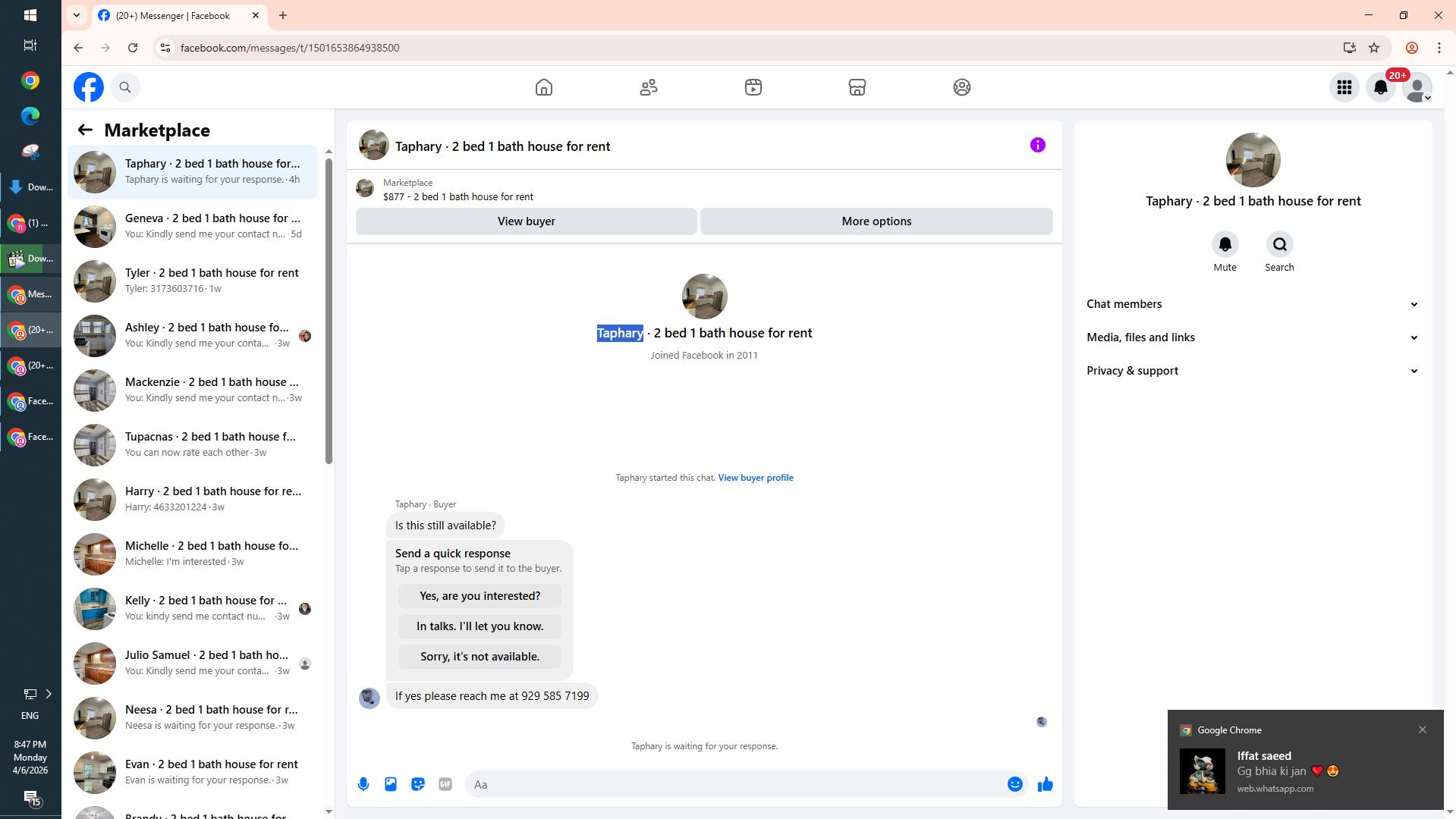Open the Evan conversation
This screenshot has width=1456, height=819.
point(193,773)
